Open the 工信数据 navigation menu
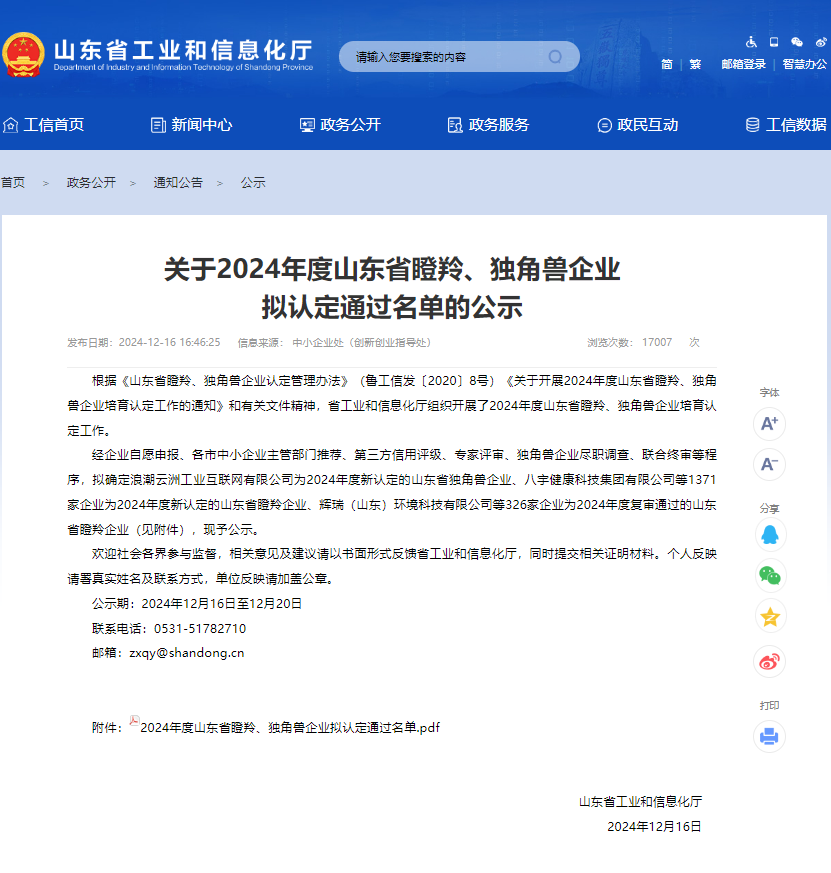The width and height of the screenshot is (831, 873). (786, 125)
